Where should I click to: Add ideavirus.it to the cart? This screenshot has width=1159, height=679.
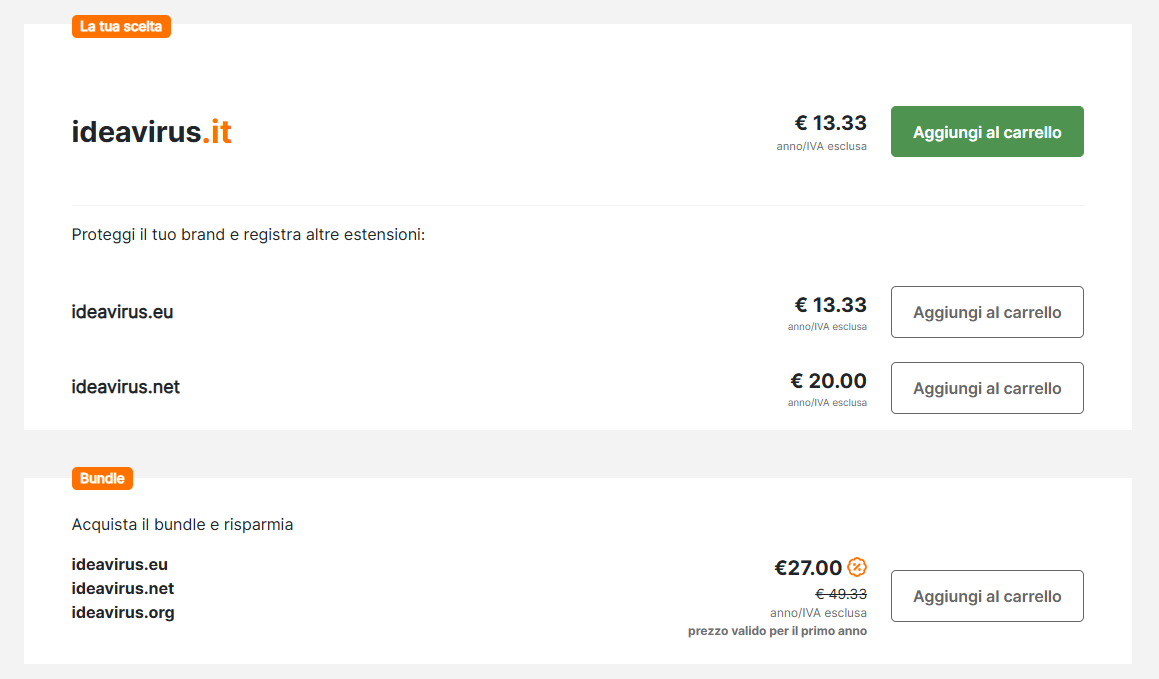[987, 132]
